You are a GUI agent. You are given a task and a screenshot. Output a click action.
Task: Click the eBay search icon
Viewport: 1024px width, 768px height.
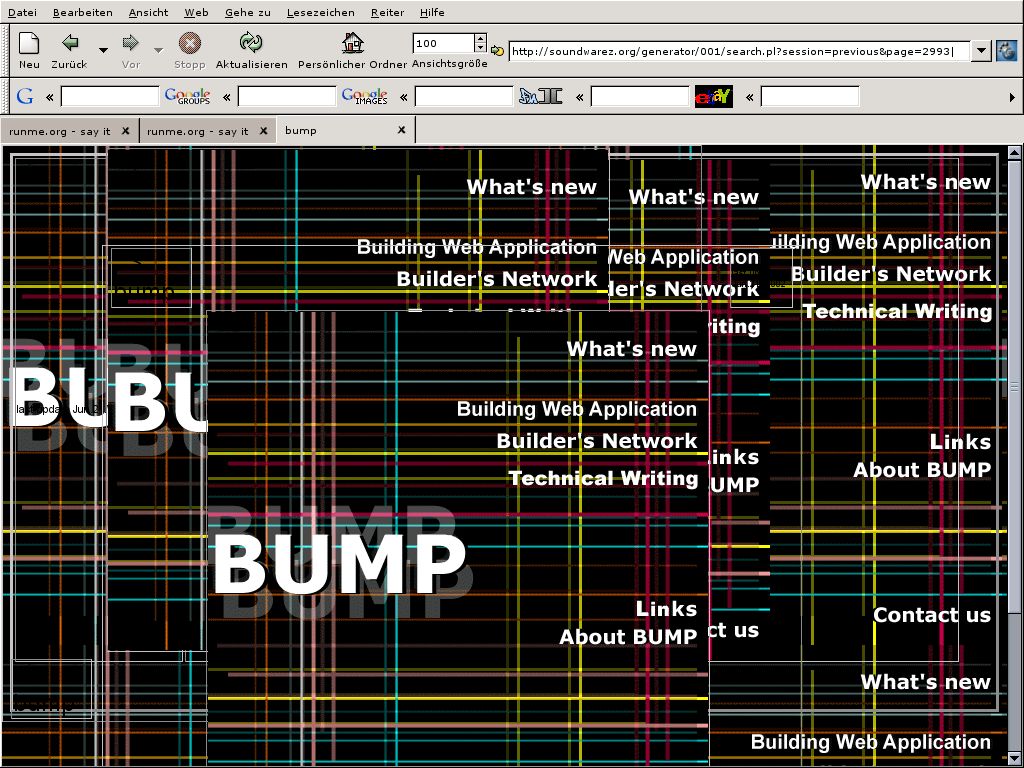coord(713,96)
